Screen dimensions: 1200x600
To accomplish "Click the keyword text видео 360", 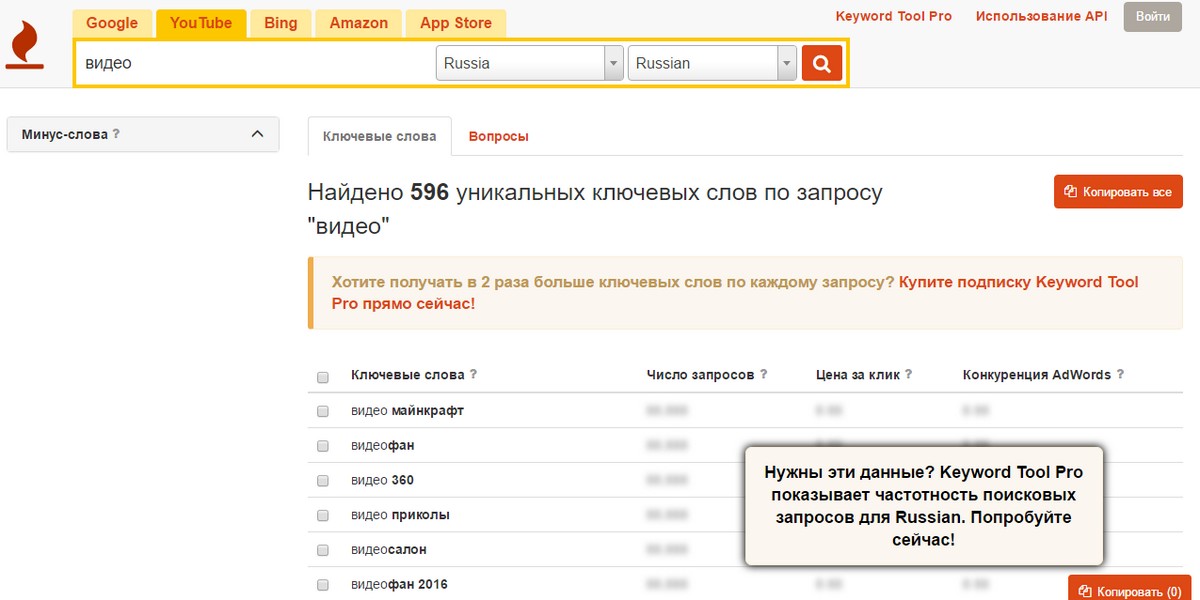I will [x=382, y=480].
